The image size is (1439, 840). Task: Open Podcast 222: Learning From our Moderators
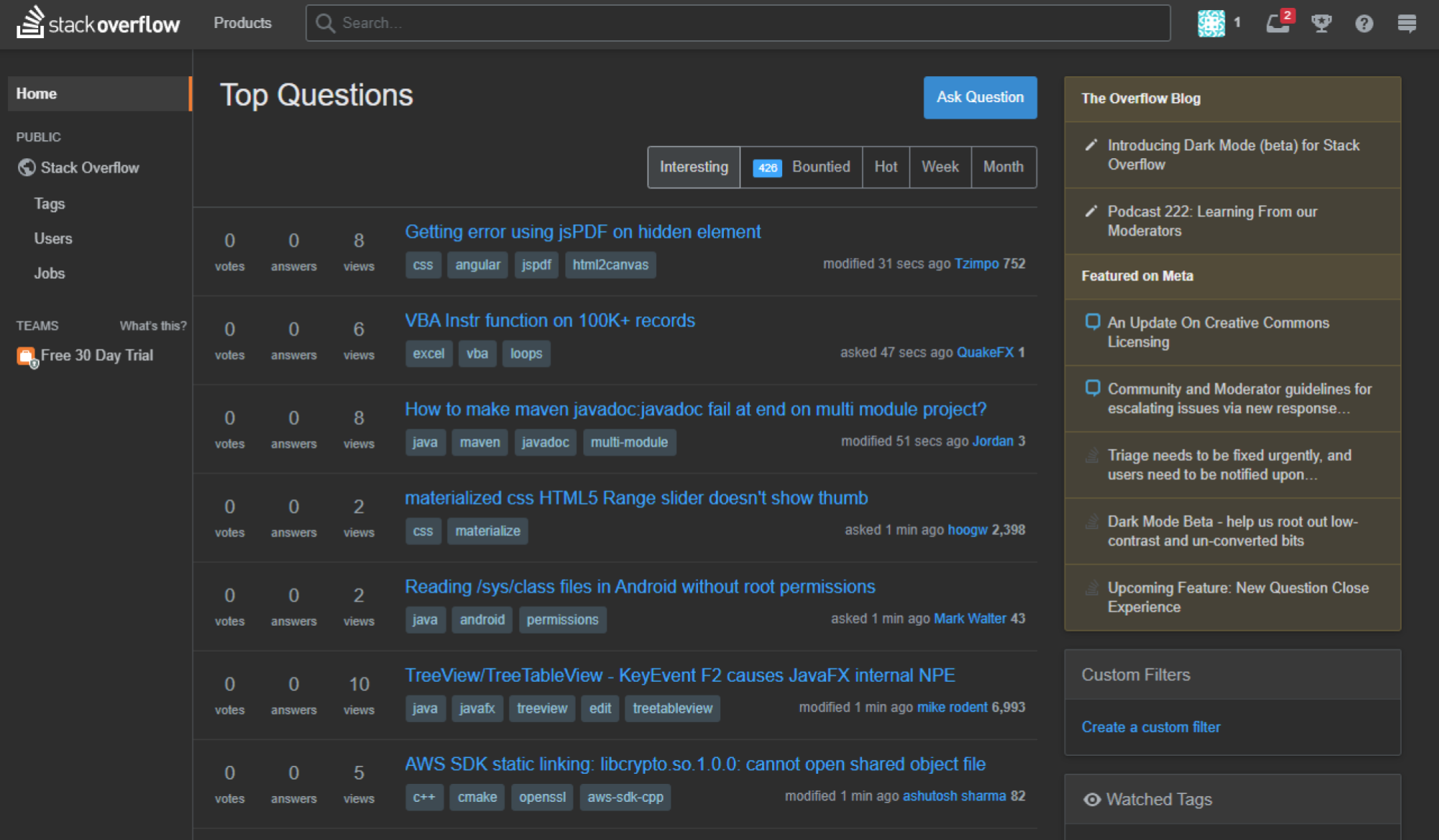[1212, 221]
